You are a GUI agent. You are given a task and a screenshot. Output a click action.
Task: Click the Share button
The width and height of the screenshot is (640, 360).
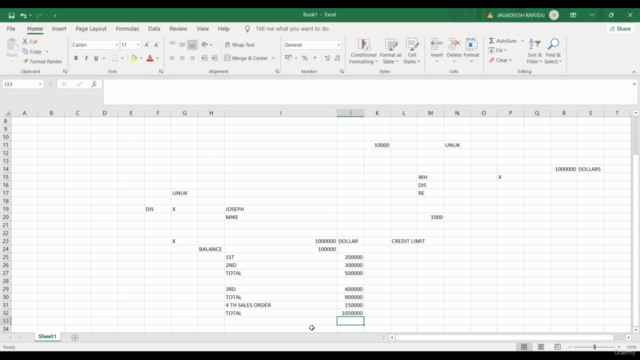coord(620,29)
